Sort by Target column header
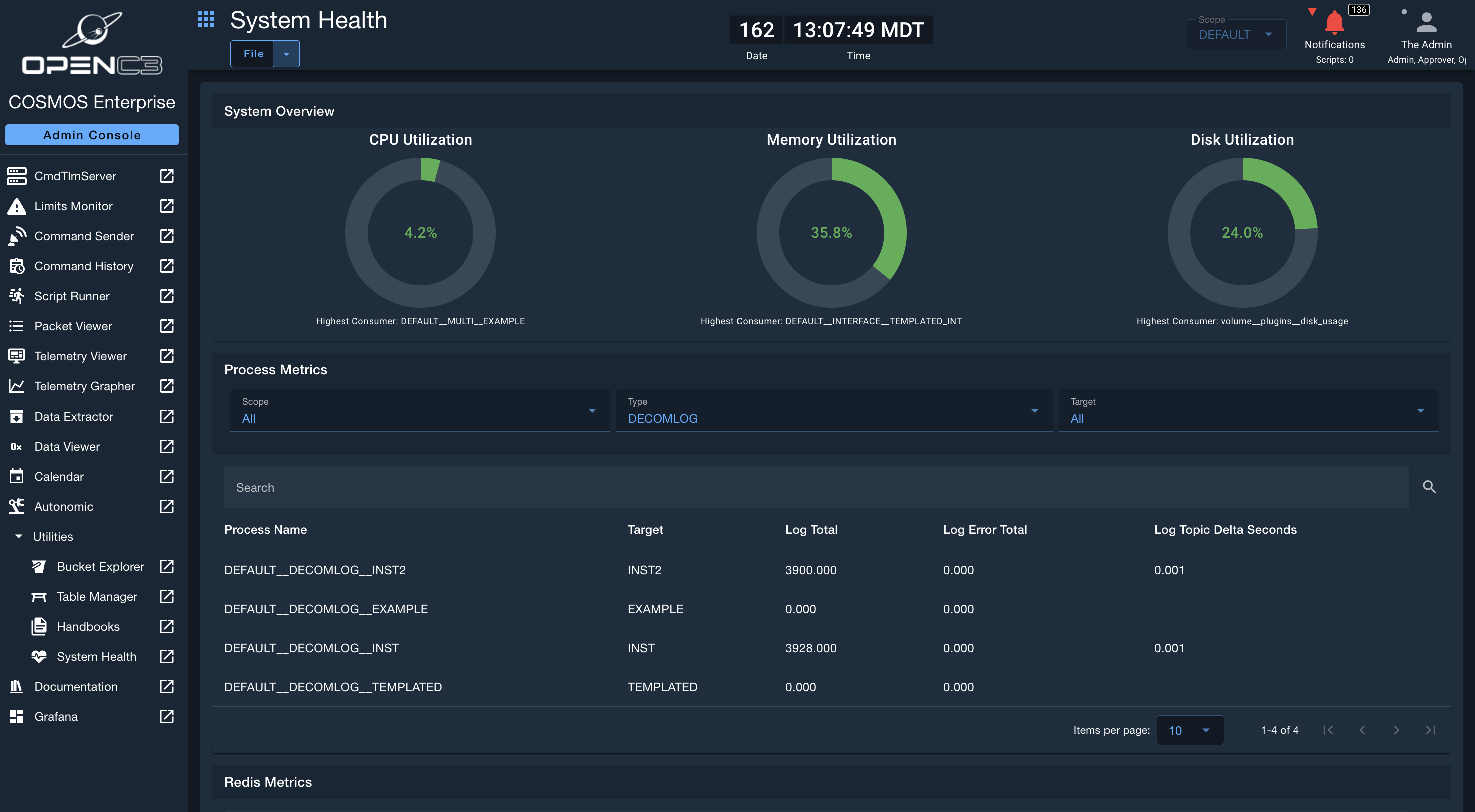 [x=645, y=530]
